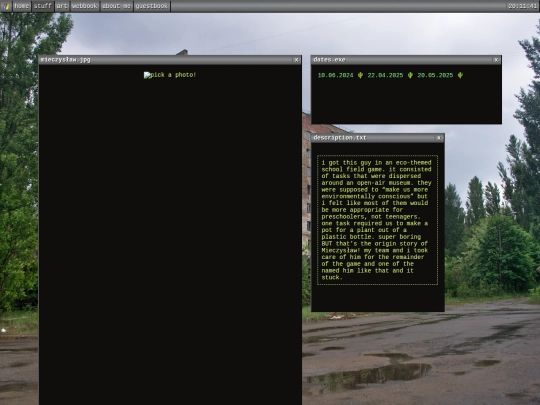Select the 10.06.2024 date link

point(335,75)
